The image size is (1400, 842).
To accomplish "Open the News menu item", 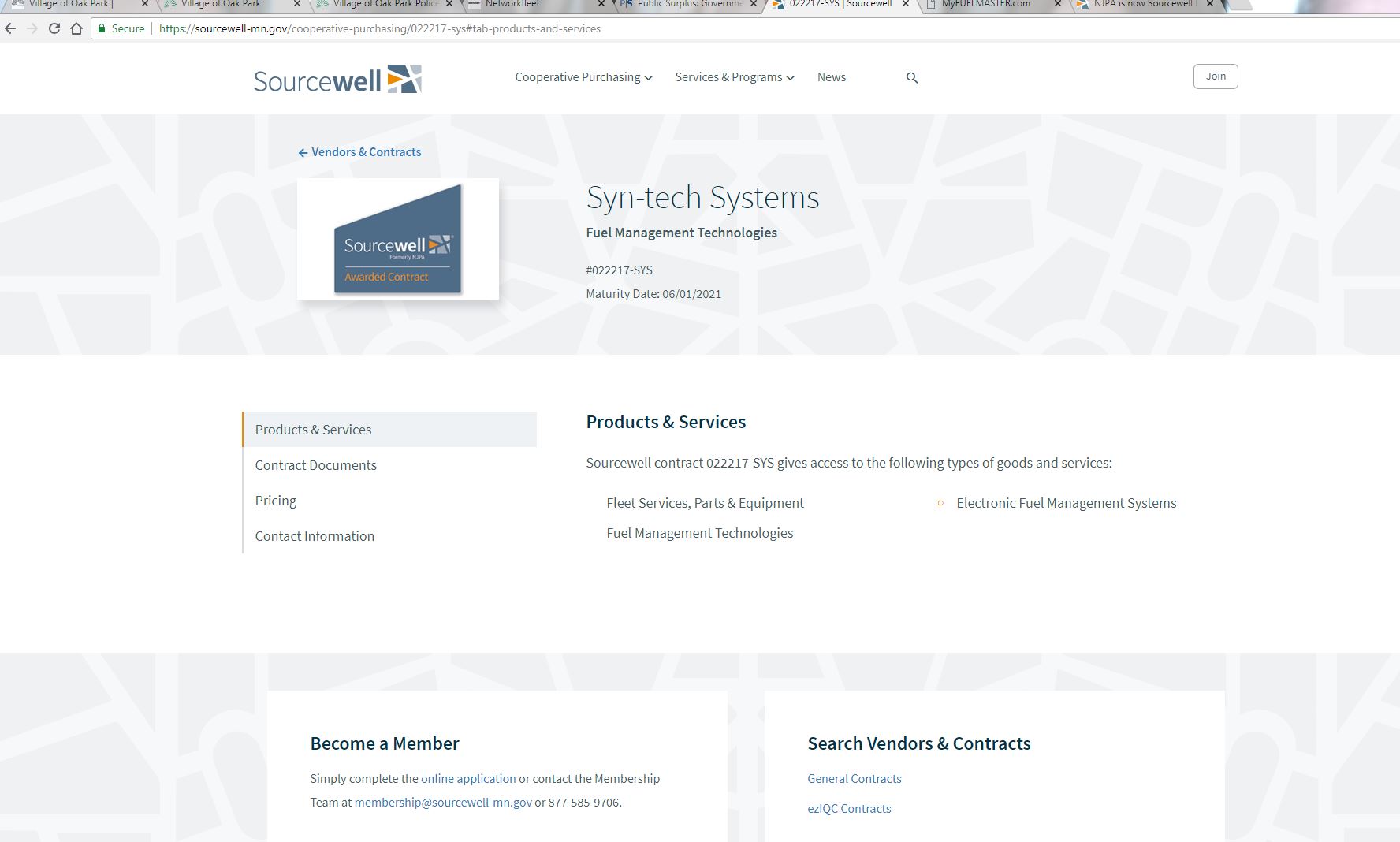I will (831, 77).
